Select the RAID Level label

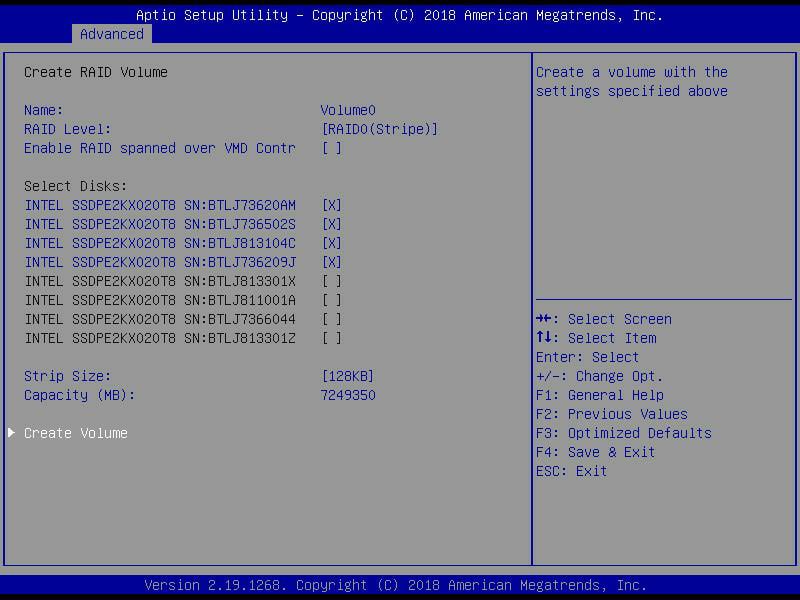(67, 129)
